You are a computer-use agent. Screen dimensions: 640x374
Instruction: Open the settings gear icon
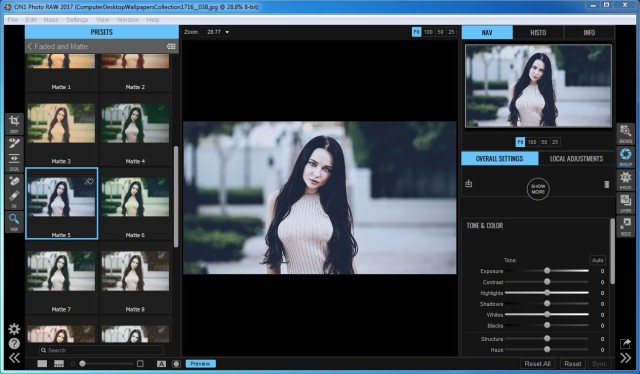[x=14, y=329]
